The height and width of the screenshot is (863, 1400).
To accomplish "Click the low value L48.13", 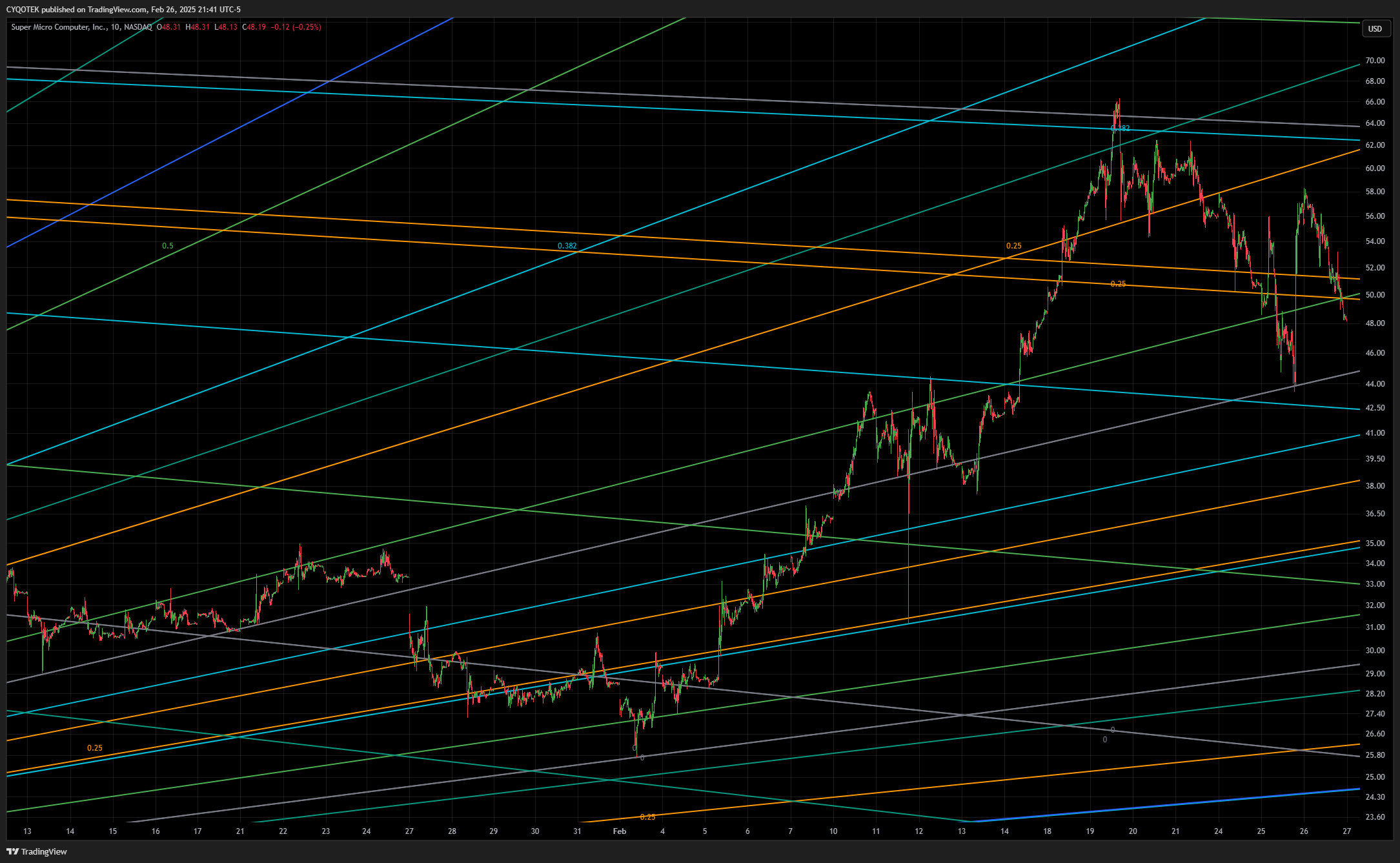I will [226, 27].
